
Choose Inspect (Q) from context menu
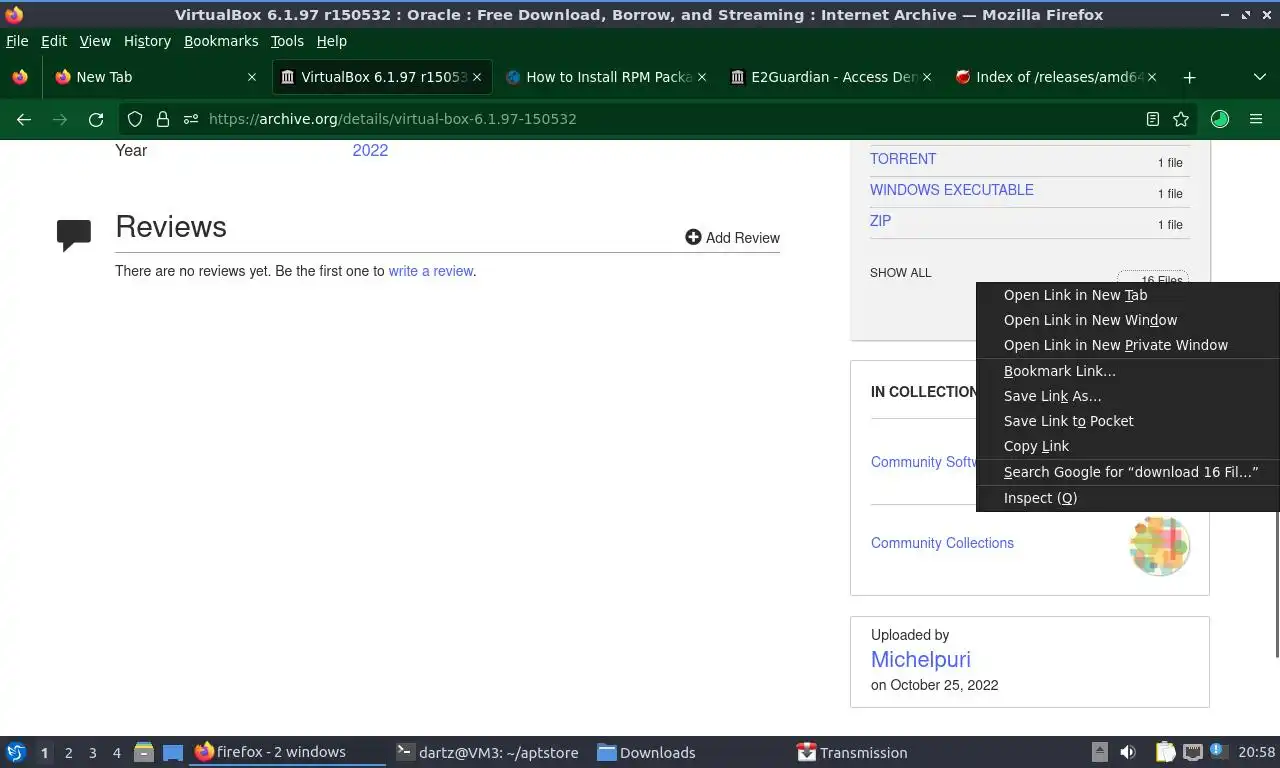[1128, 498]
